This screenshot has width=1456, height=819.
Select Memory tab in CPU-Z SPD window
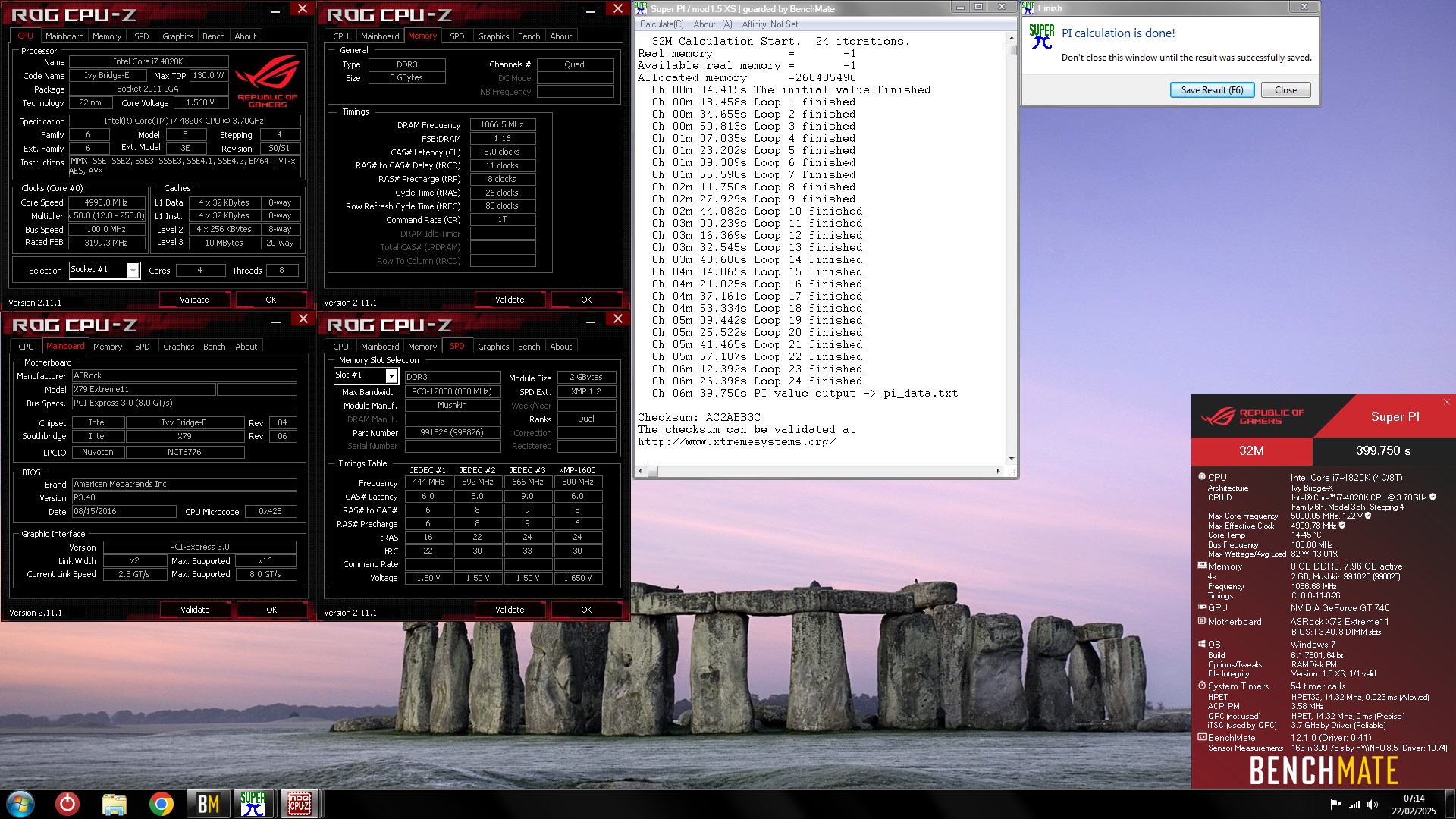point(422,347)
